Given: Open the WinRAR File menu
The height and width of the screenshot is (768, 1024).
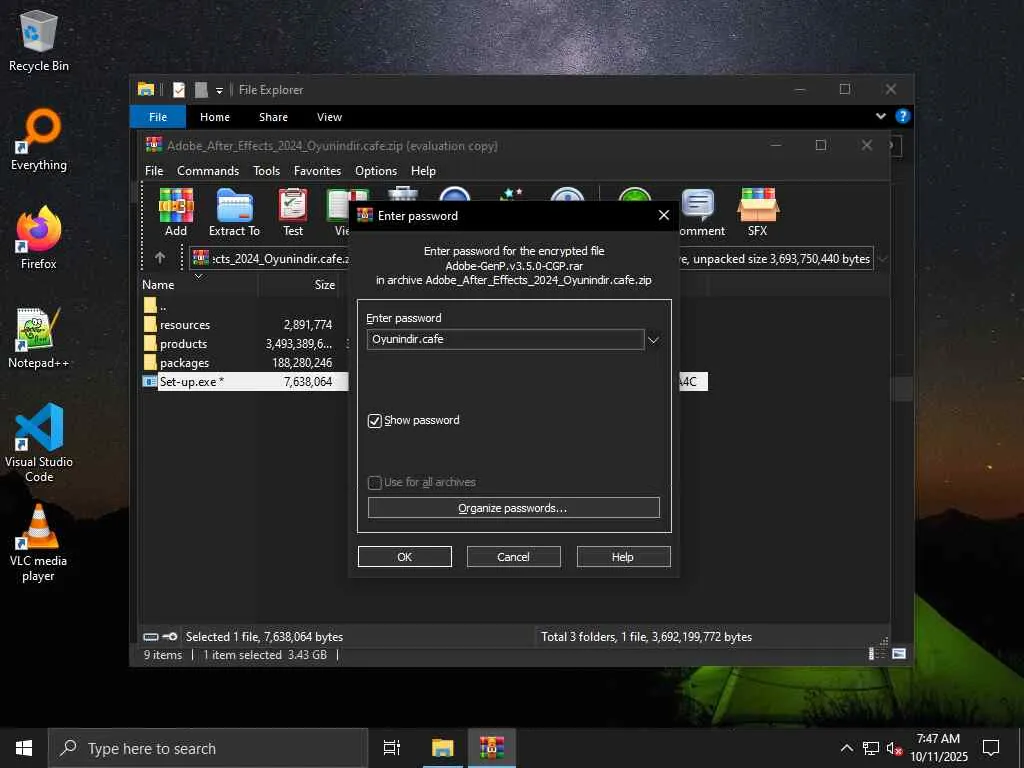Looking at the screenshot, I should click(154, 170).
